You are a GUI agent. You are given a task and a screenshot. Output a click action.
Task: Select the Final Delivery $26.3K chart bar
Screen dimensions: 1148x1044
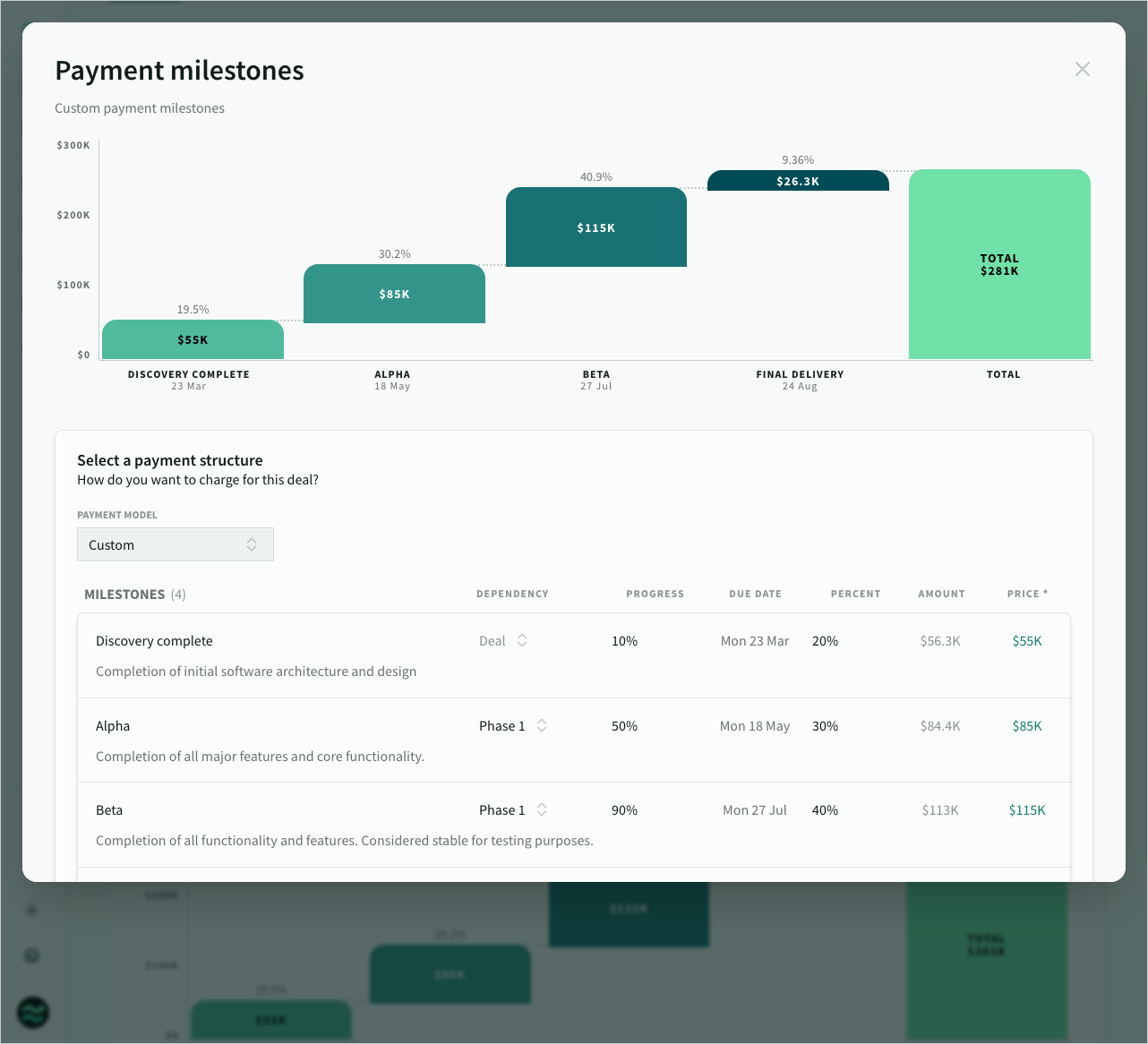click(798, 180)
